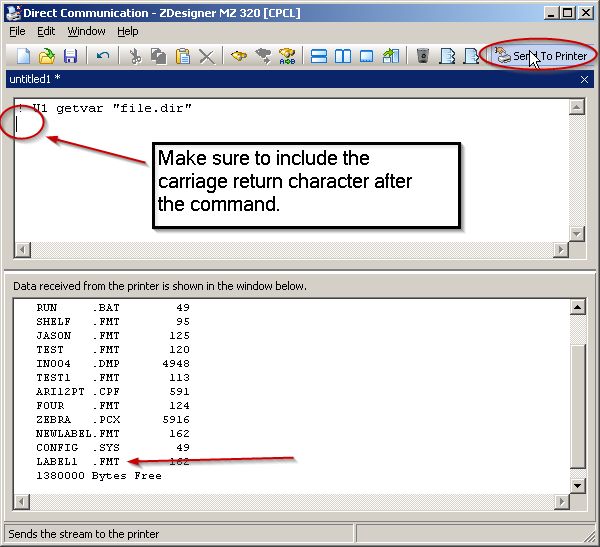Paste from clipboard using toolbar icon
Screen dimensions: 600x547
[x=182, y=56]
